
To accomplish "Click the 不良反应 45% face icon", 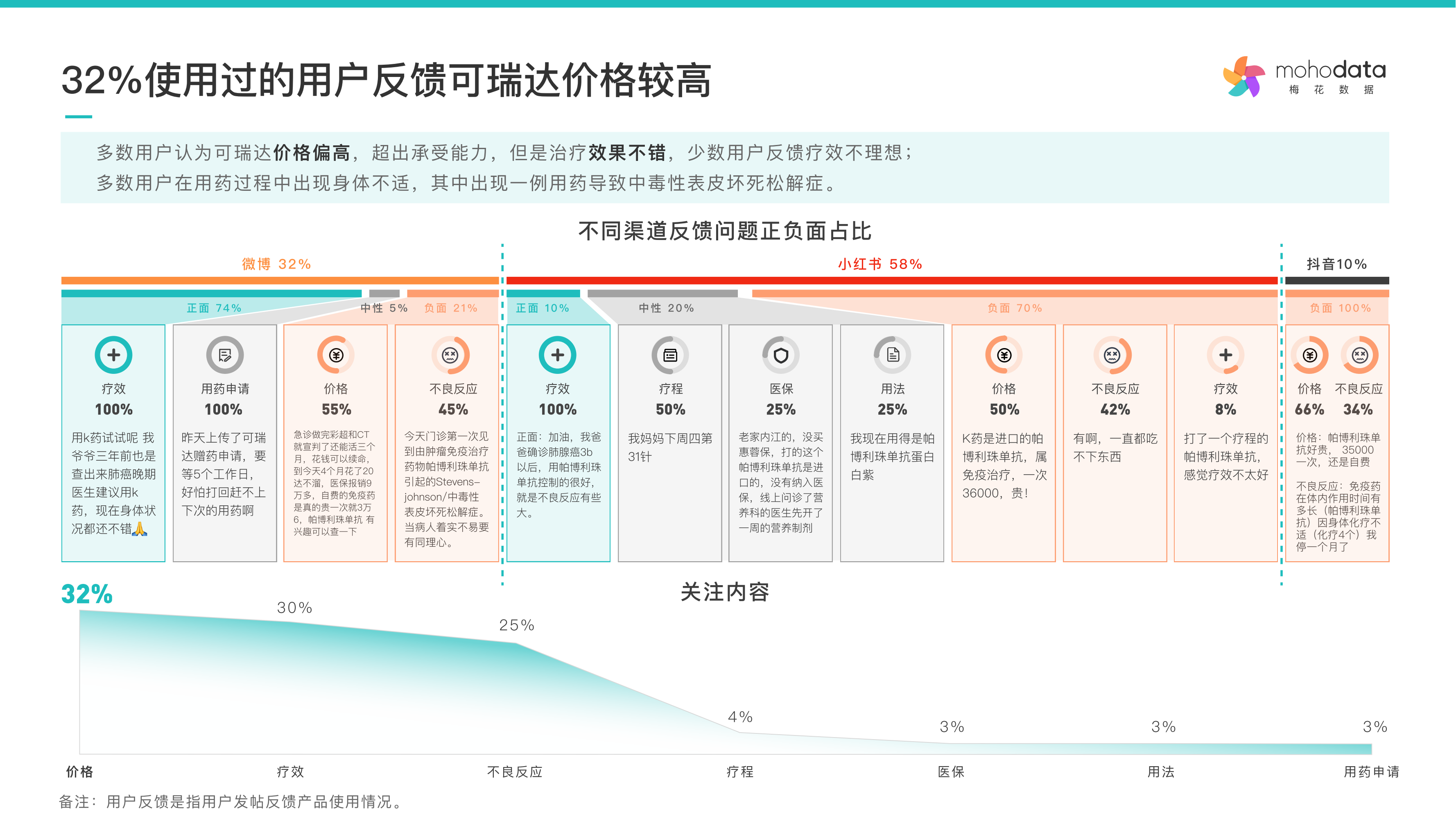I will [x=450, y=355].
